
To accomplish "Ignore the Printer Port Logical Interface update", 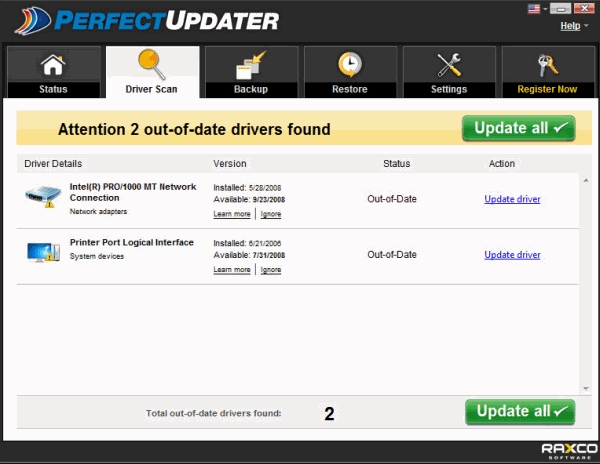I will (x=271, y=270).
